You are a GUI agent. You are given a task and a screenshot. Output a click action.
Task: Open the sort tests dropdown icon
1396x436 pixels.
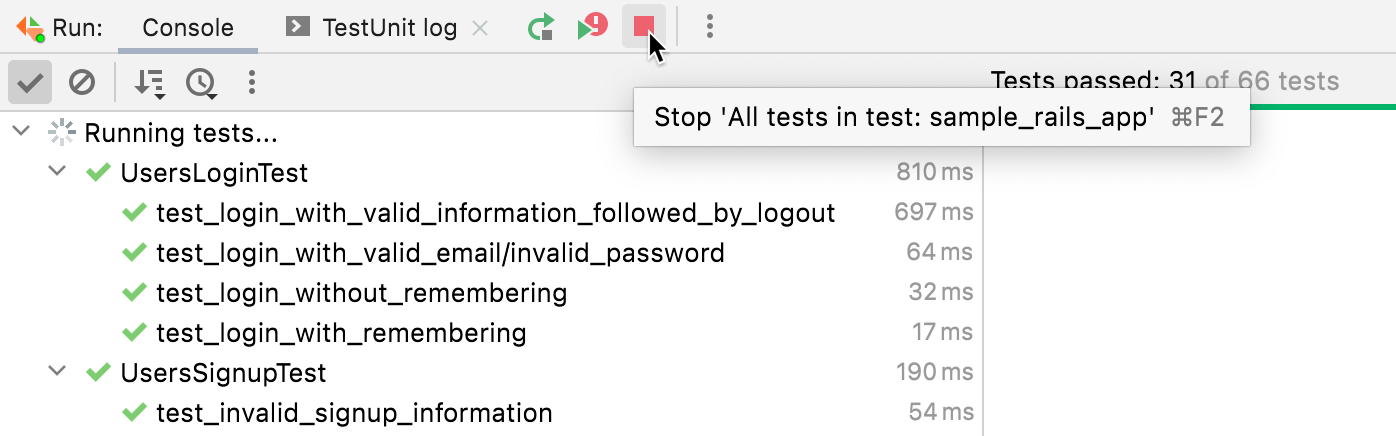pyautogui.click(x=150, y=83)
